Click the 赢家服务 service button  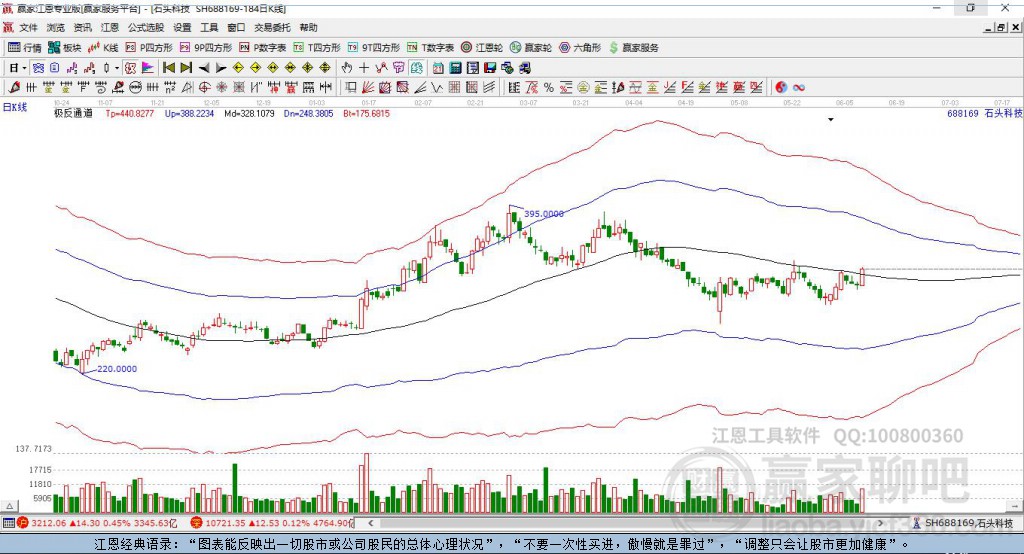[635, 47]
